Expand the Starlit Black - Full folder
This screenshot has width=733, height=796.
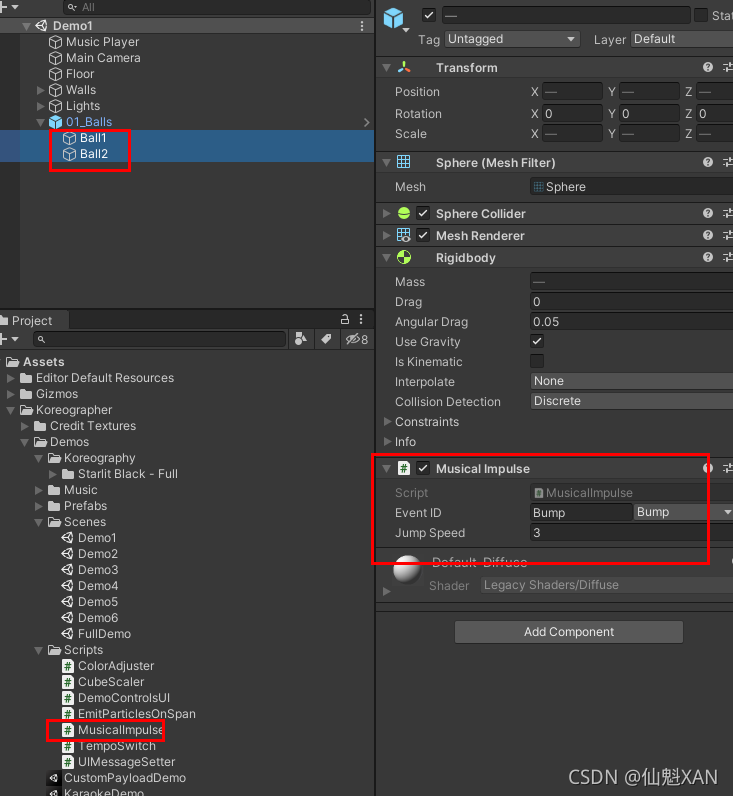(x=53, y=474)
